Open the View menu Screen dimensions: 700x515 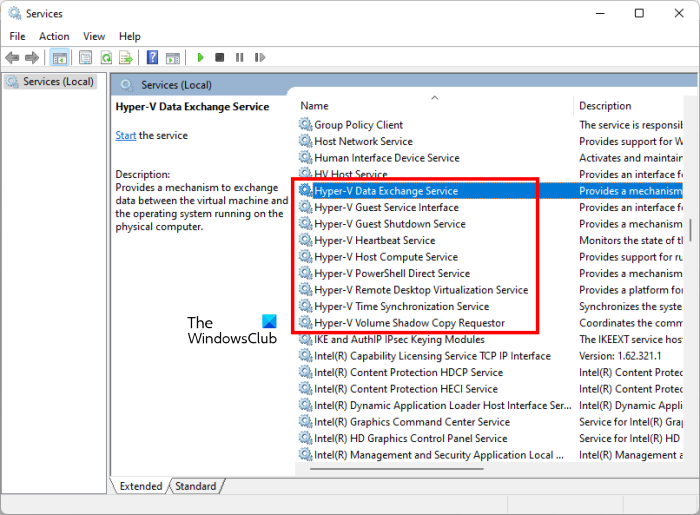click(94, 36)
